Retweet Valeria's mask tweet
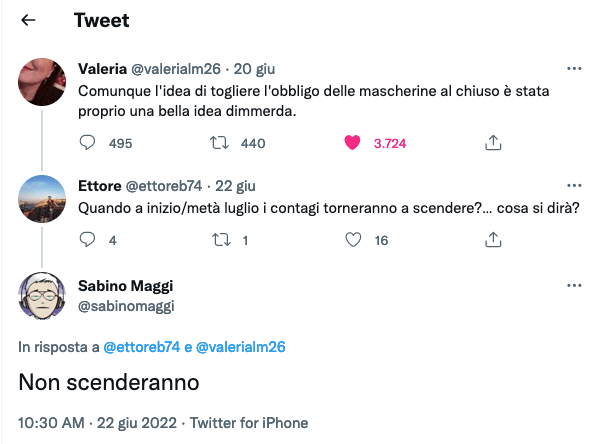 (x=220, y=143)
